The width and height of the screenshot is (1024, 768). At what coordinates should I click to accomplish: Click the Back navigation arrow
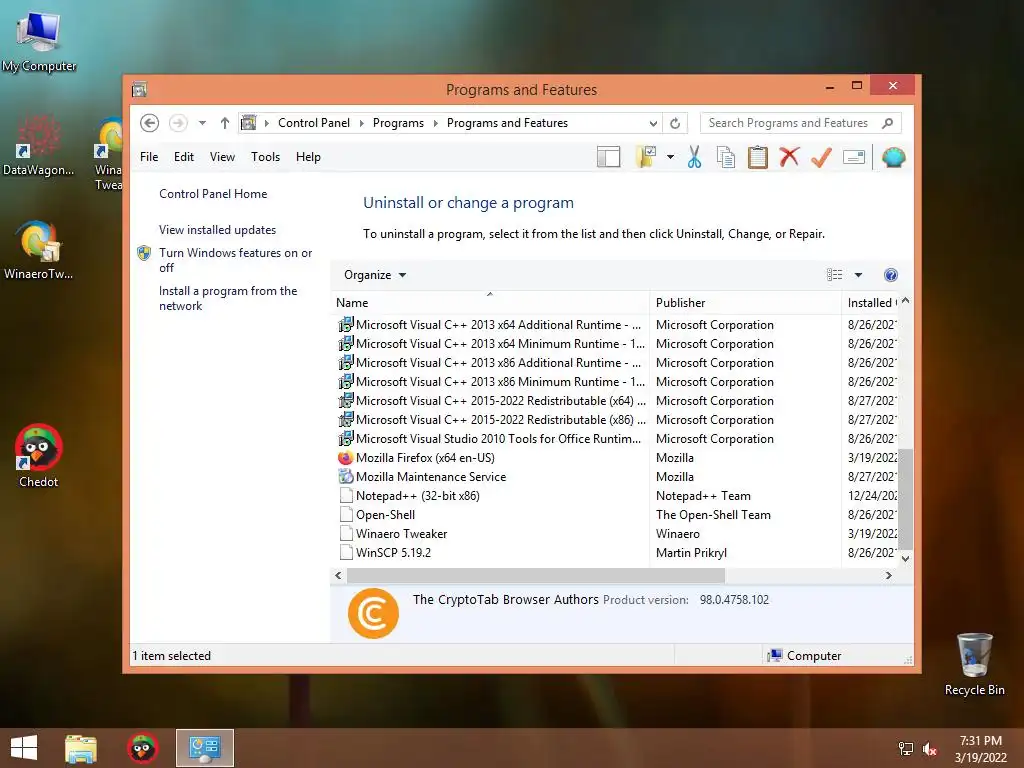pyautogui.click(x=150, y=123)
